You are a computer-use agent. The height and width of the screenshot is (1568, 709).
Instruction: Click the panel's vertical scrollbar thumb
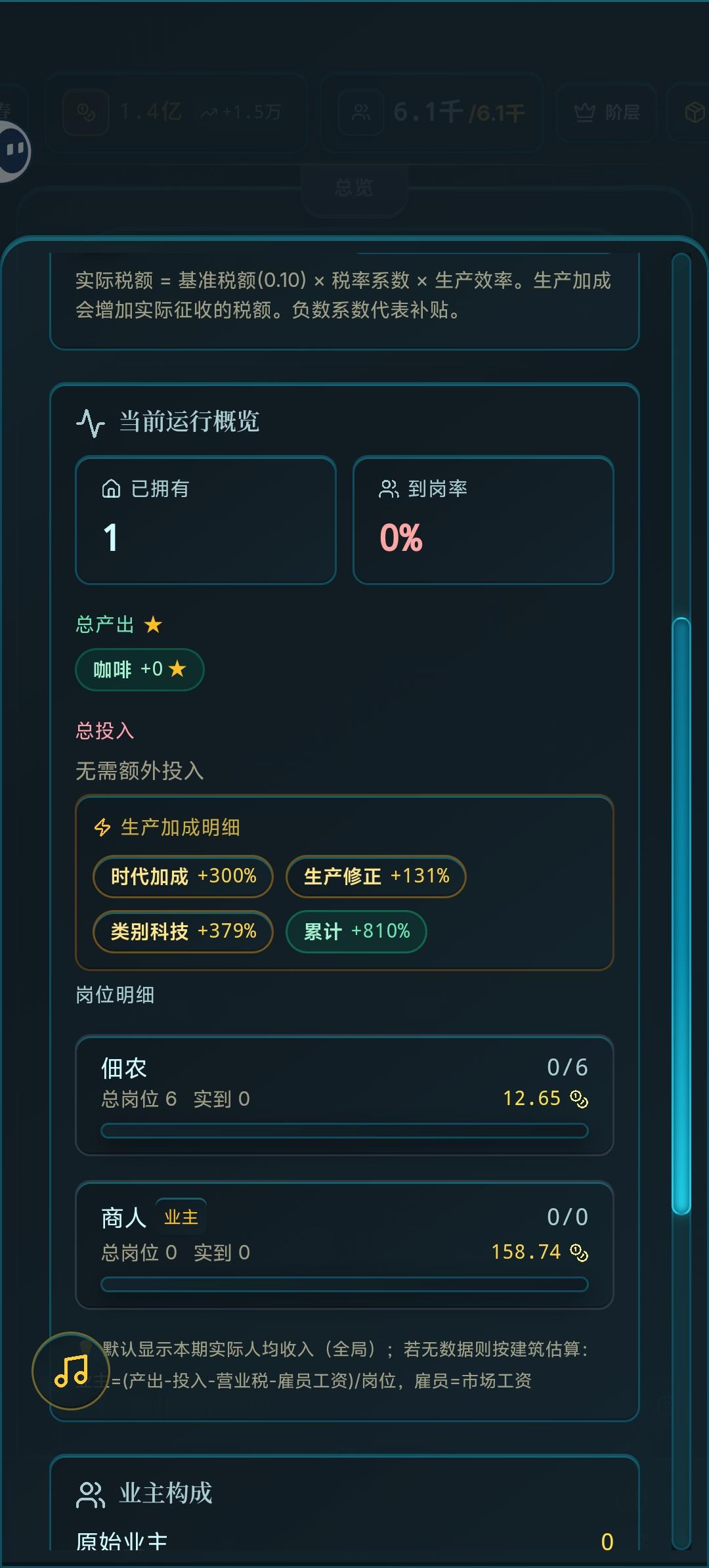click(681, 915)
